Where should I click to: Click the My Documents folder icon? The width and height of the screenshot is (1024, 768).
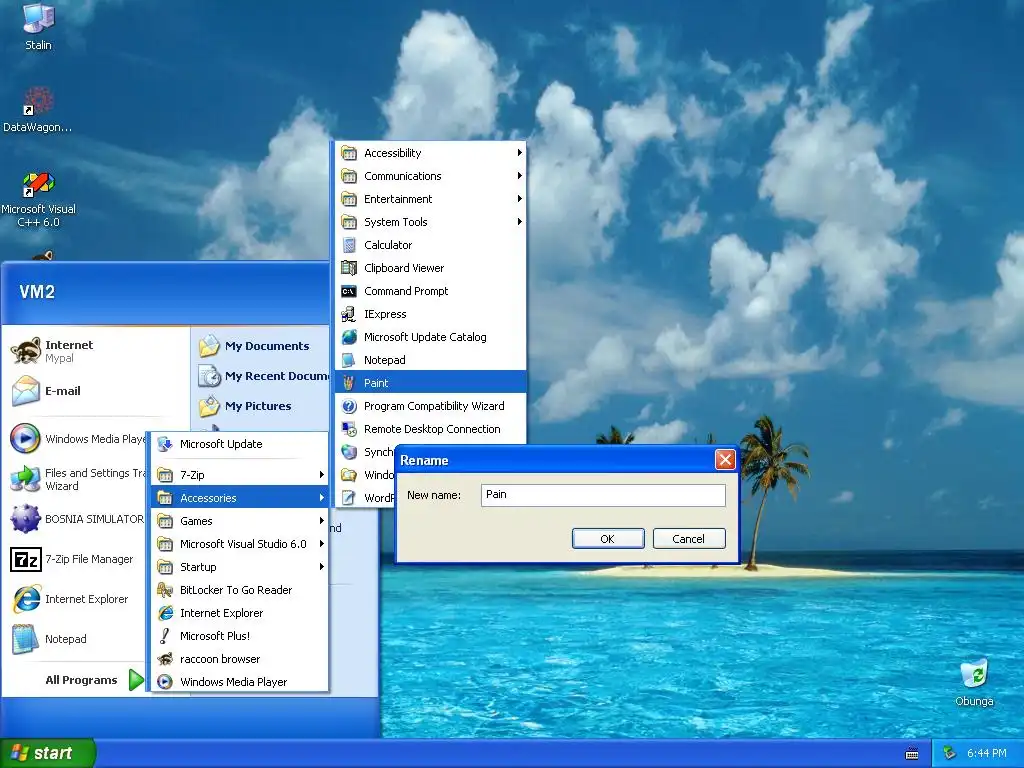tap(209, 346)
